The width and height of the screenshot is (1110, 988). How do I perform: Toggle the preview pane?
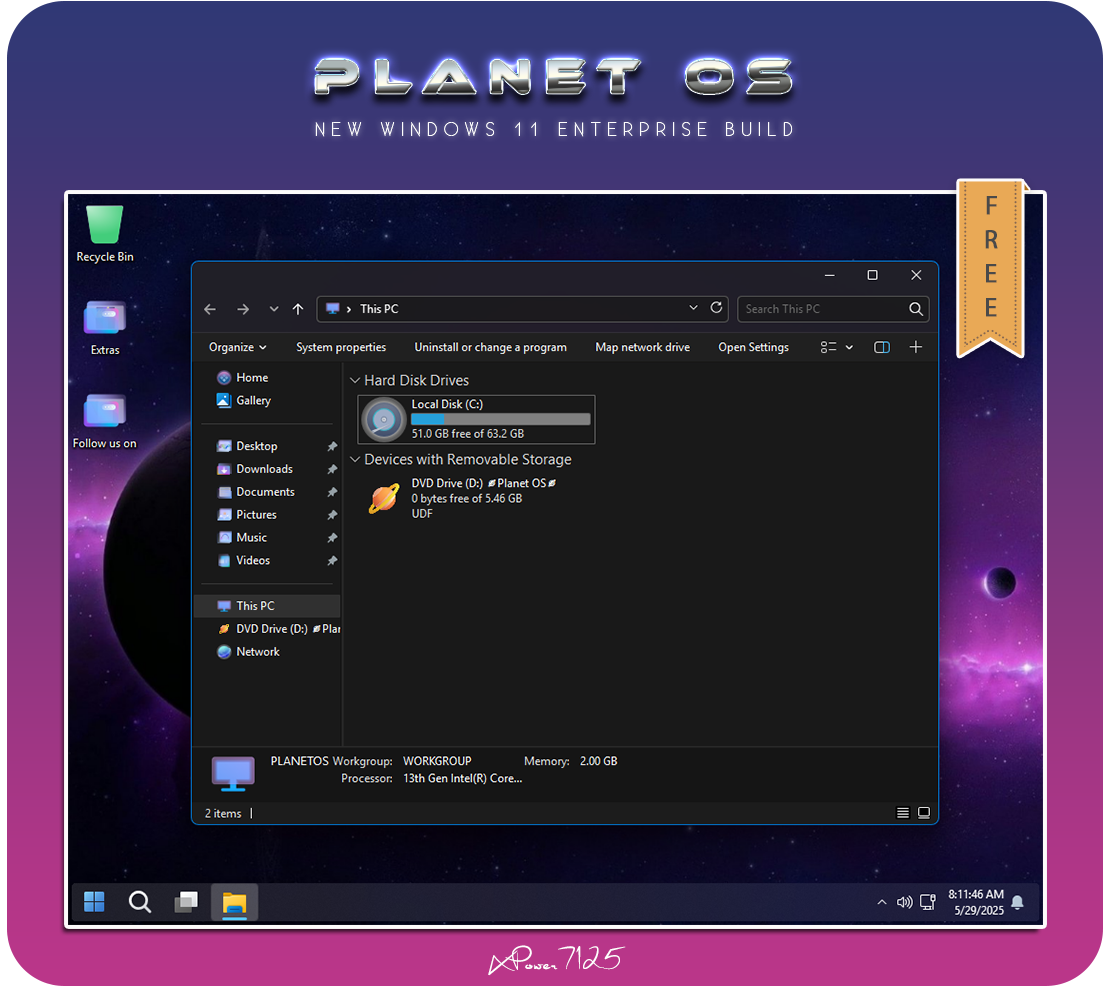click(882, 347)
